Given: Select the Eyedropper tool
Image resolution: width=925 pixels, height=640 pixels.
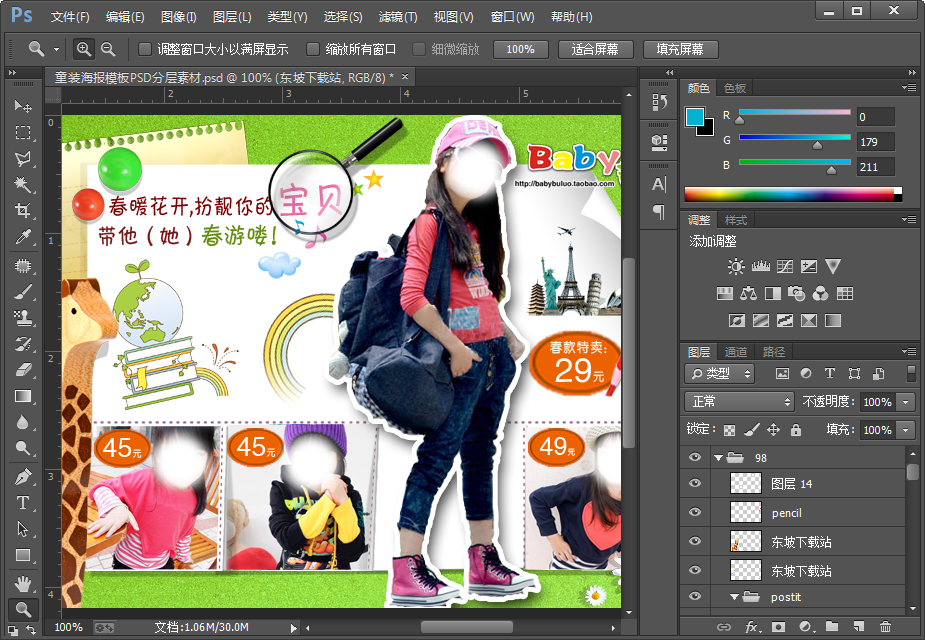Looking at the screenshot, I should pos(22,237).
